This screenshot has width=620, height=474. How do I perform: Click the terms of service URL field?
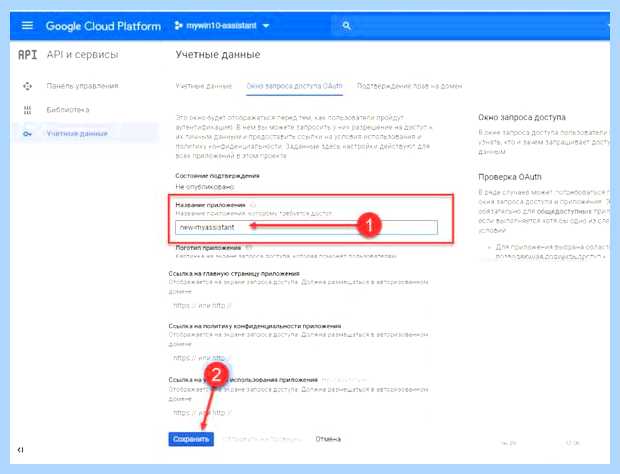pyautogui.click(x=301, y=412)
